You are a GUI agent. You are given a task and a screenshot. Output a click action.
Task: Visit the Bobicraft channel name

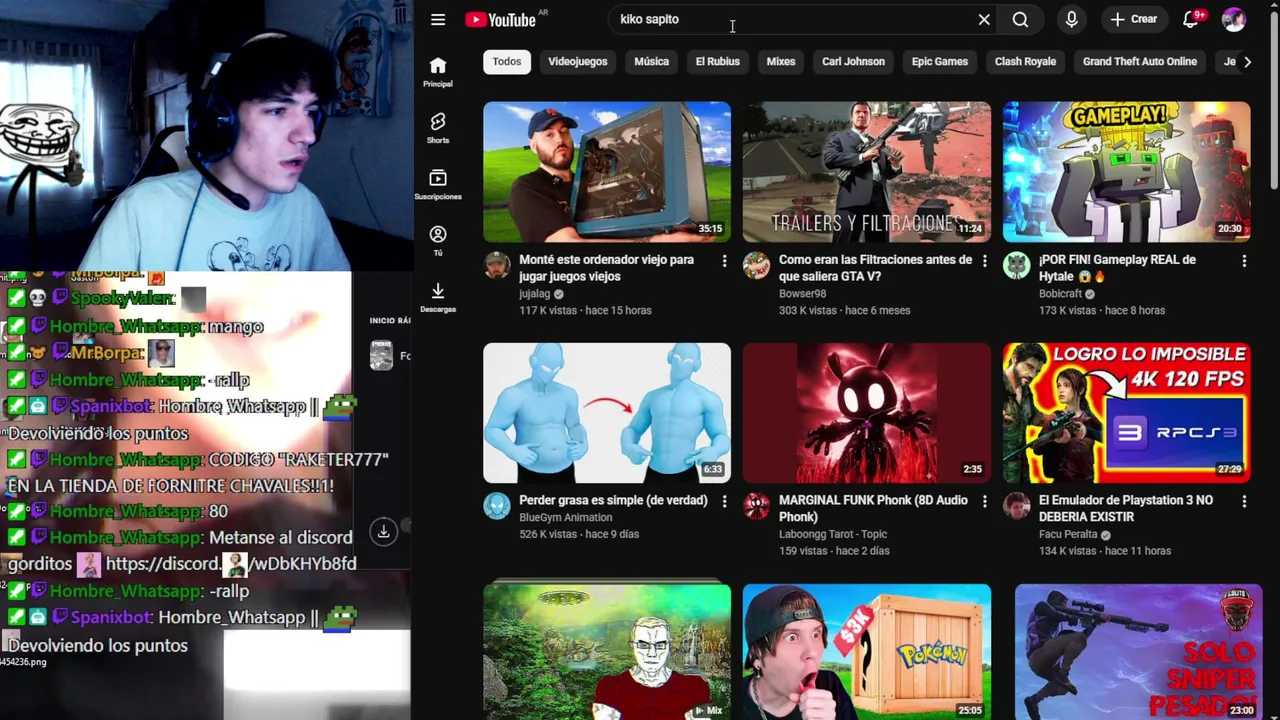click(x=1060, y=294)
